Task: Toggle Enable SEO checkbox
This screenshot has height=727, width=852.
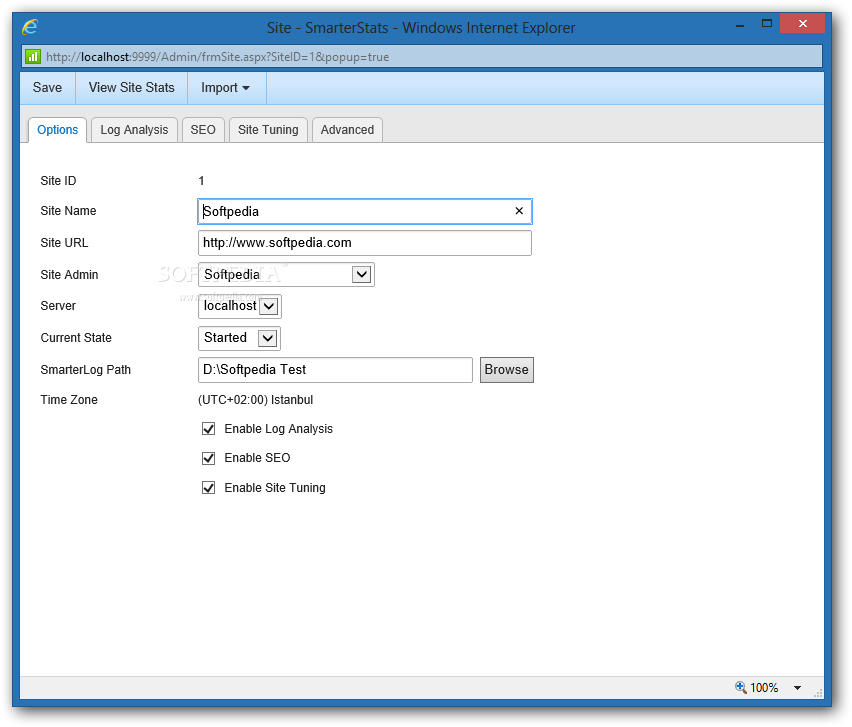Action: pyautogui.click(x=209, y=458)
